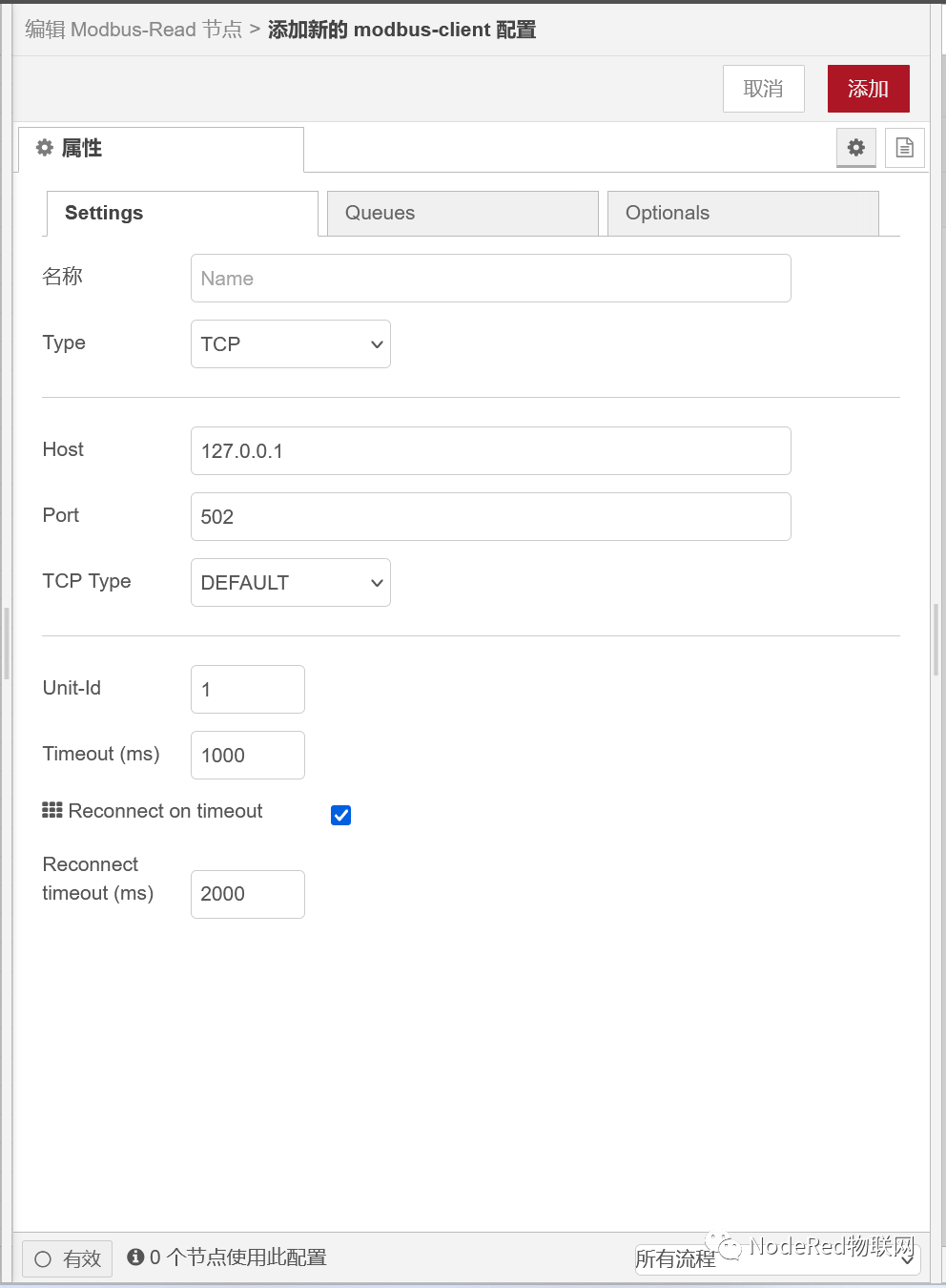Click the 取消 button to cancel
946x1288 pixels.
763,88
